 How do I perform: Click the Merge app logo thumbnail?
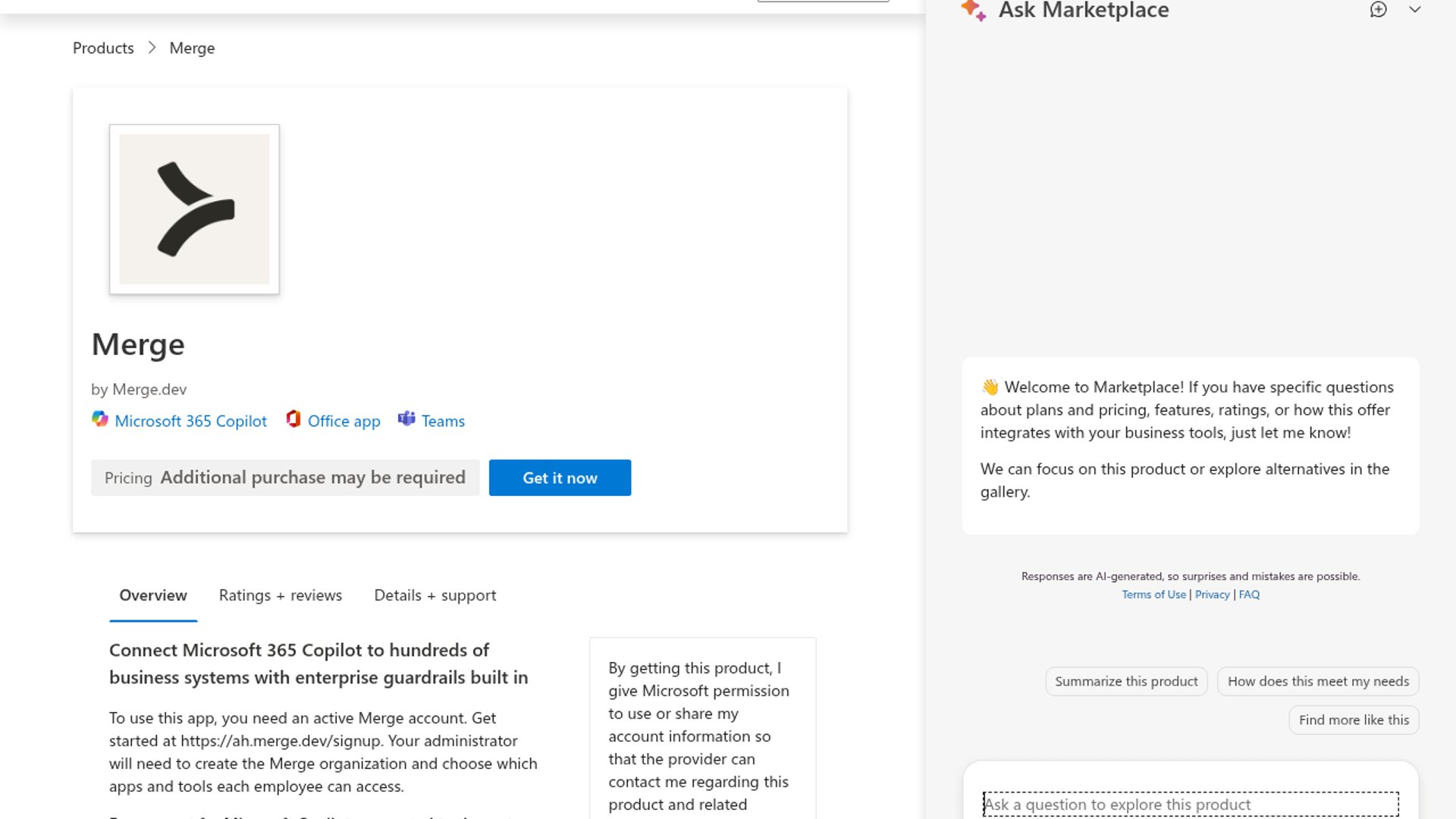(x=194, y=209)
